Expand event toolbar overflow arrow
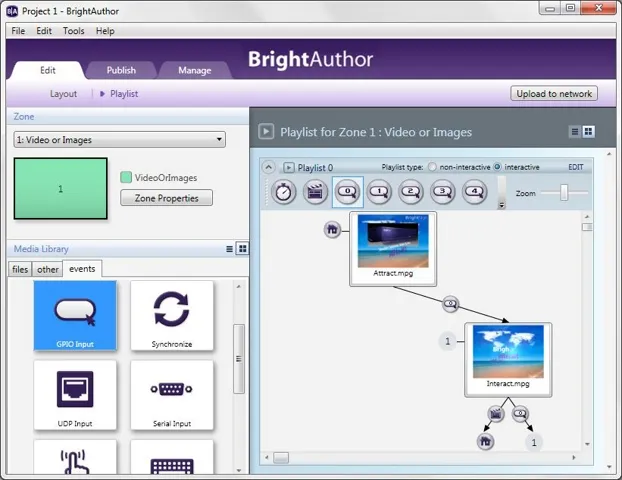 pos(501,205)
